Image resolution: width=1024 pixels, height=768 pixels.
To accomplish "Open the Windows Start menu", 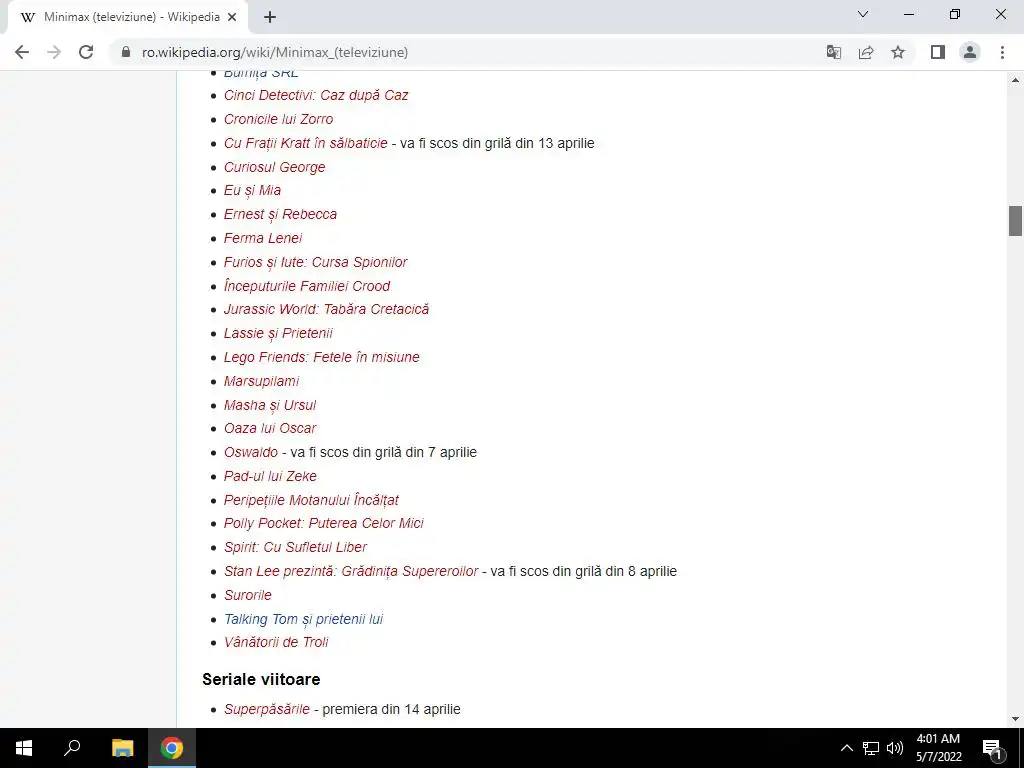I will tap(24, 748).
